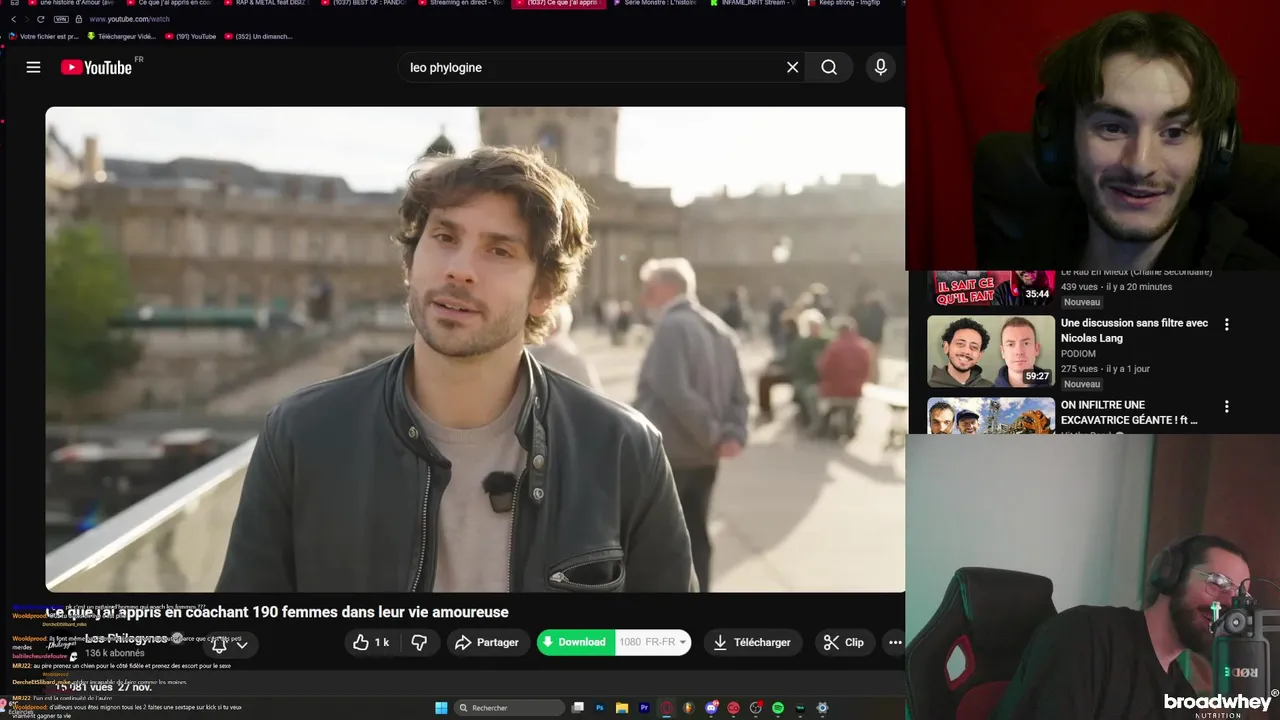Viewport: 1280px width, 720px height.
Task: Click the taskbar Rechercher search box
Action: (x=509, y=708)
